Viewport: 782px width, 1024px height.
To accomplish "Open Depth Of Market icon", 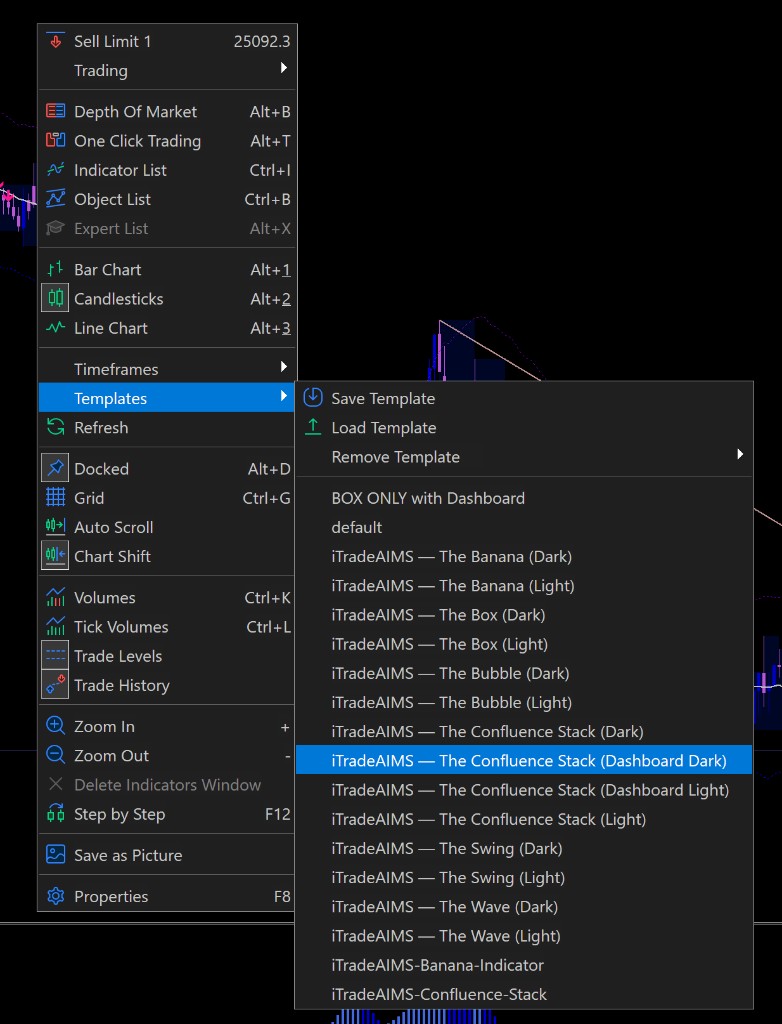I will [x=56, y=111].
